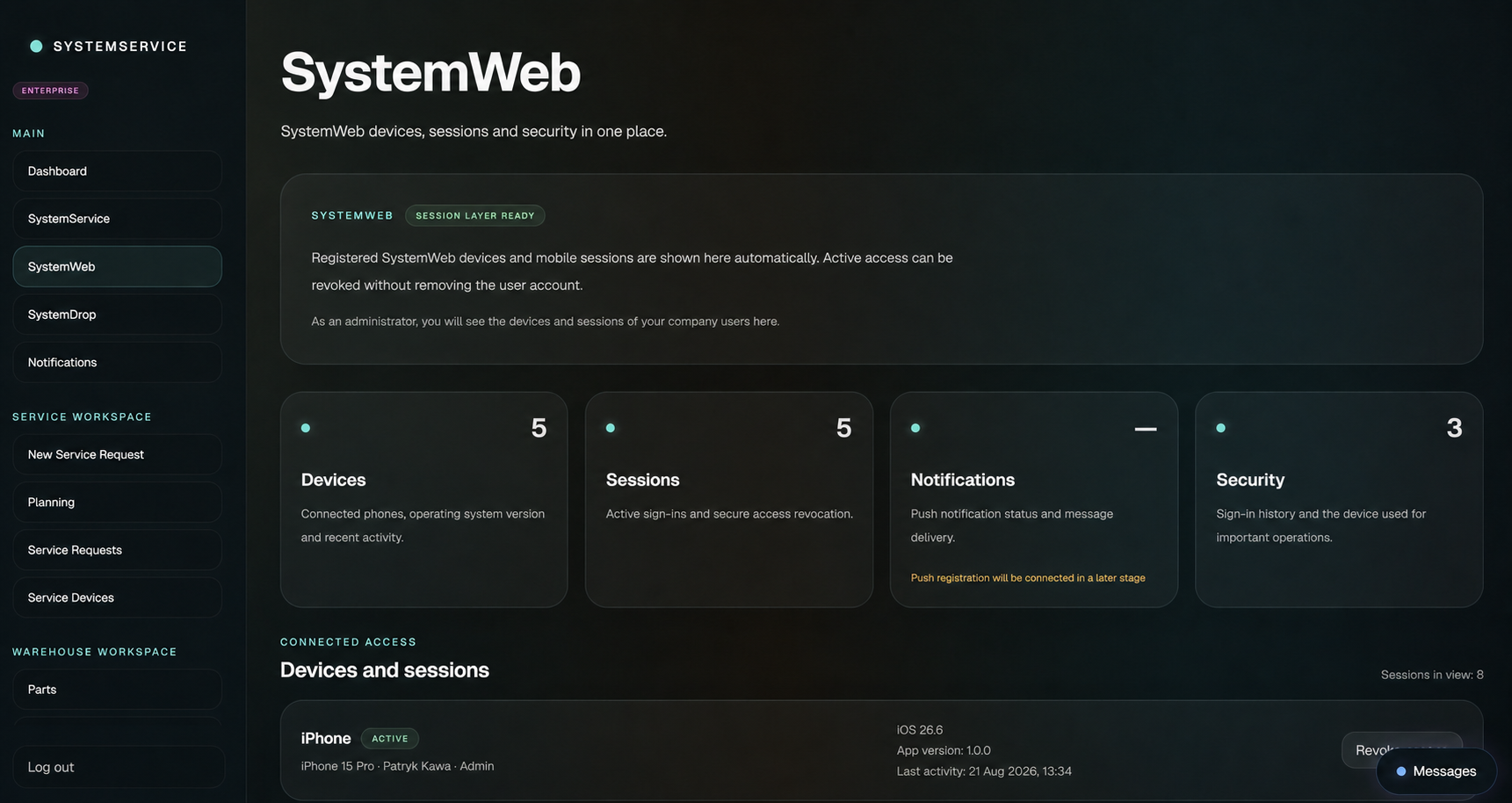
Task: Click the teal dot on Security card
Action: point(1220,428)
